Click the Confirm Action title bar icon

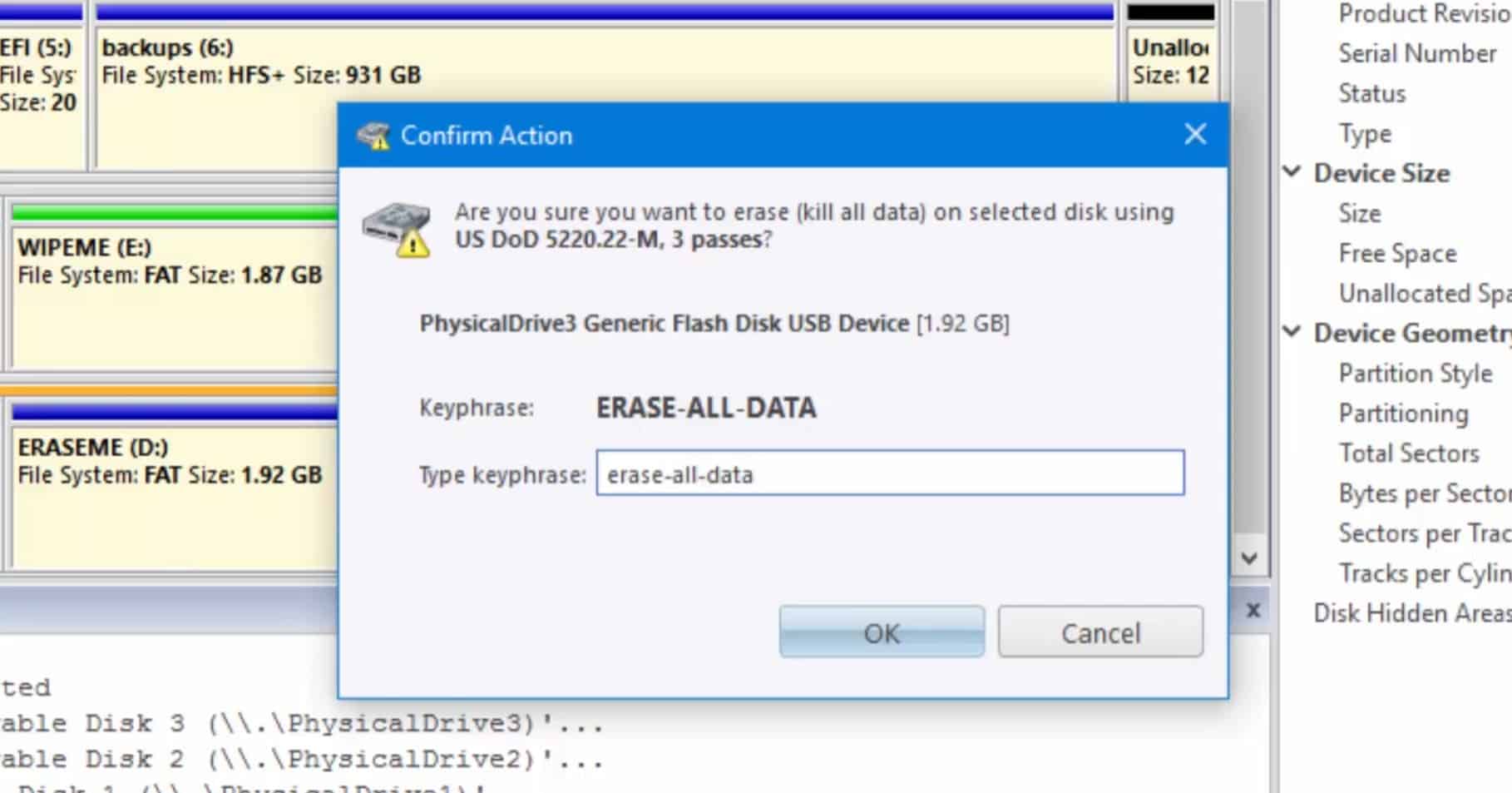tap(373, 136)
